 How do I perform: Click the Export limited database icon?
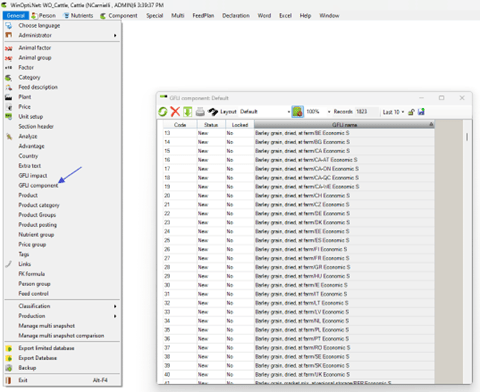[9, 348]
